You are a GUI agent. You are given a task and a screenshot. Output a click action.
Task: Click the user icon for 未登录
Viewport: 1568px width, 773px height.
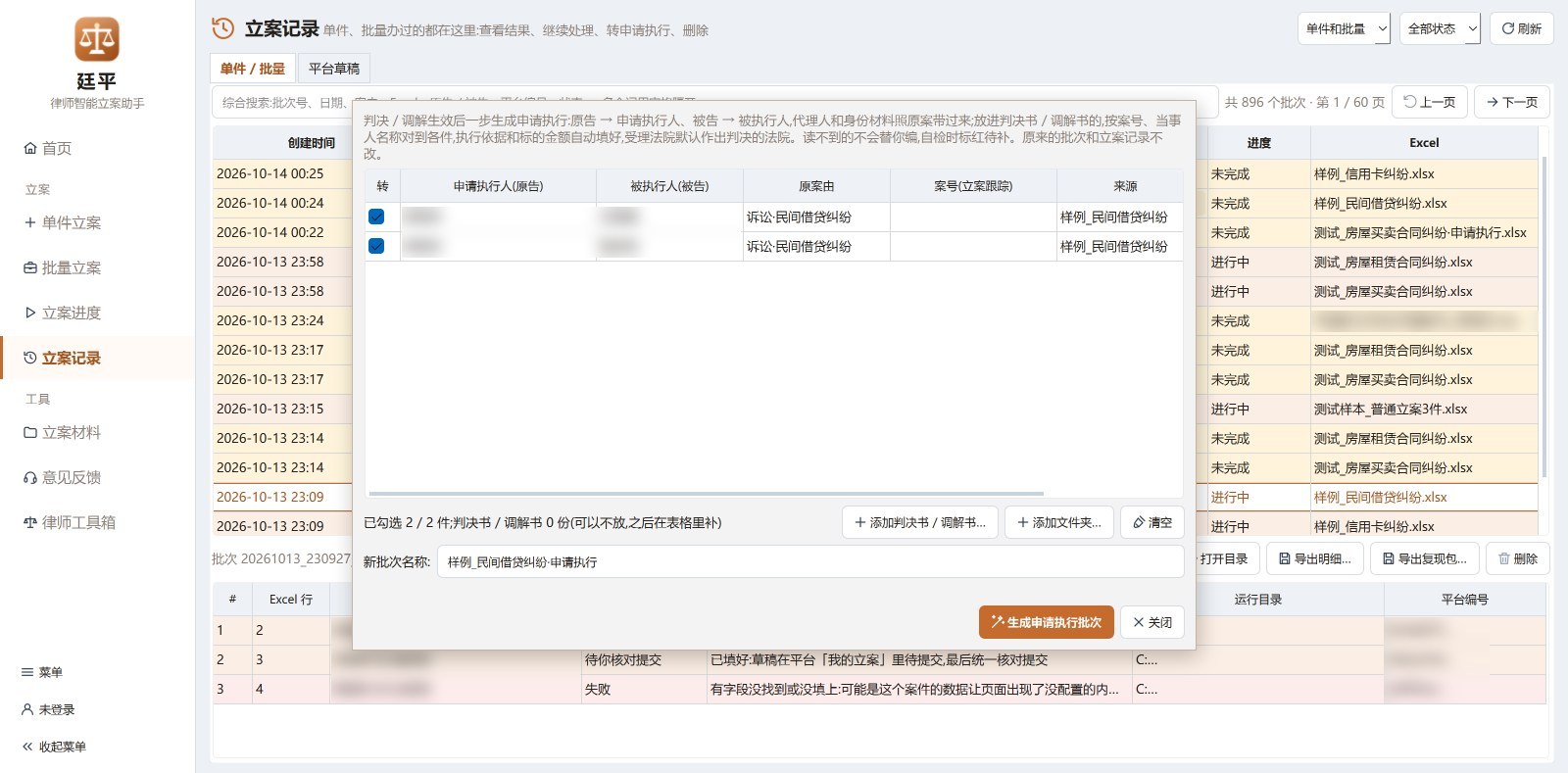click(27, 709)
